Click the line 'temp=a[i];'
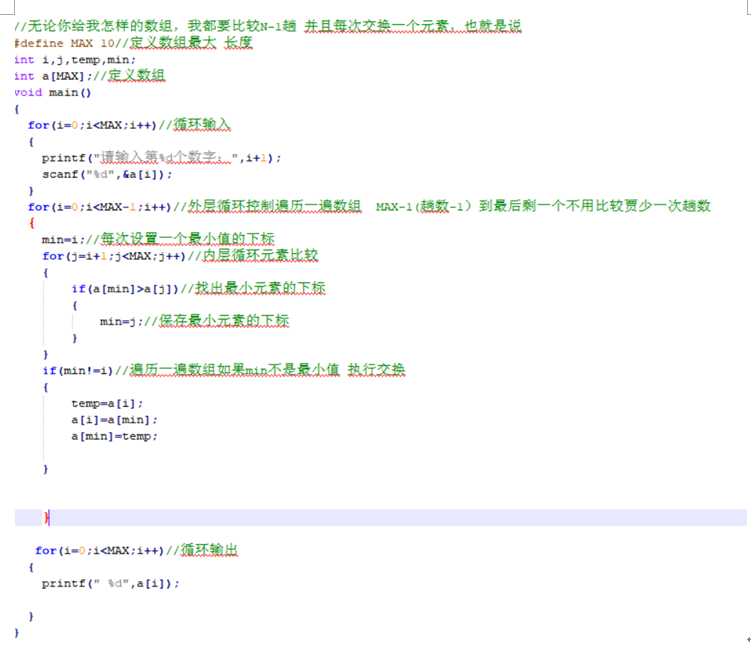The width and height of the screenshot is (751, 649). point(107,403)
